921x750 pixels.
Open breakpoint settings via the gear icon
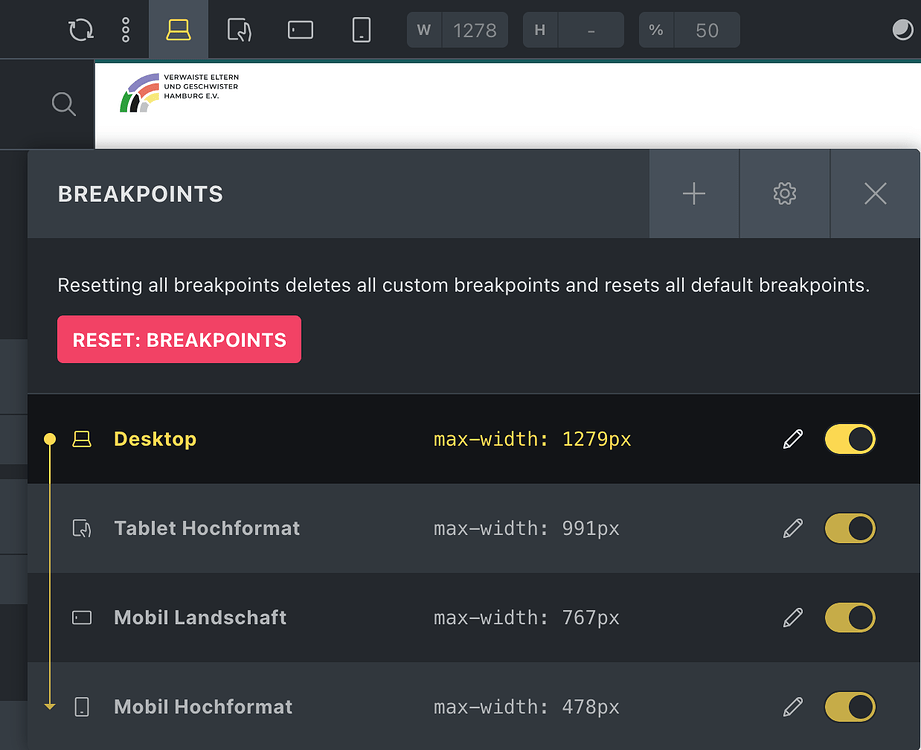784,193
